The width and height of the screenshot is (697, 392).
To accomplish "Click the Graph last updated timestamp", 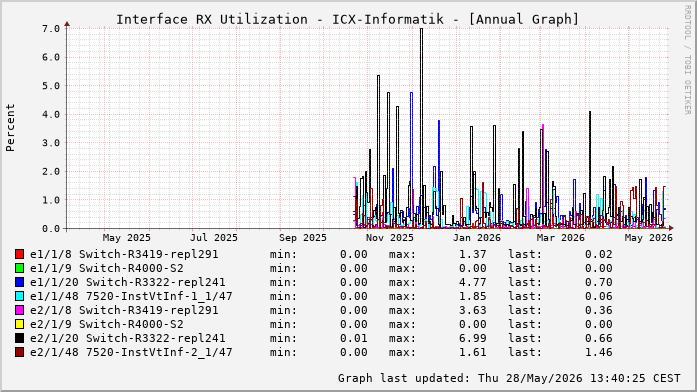I will [x=509, y=378].
